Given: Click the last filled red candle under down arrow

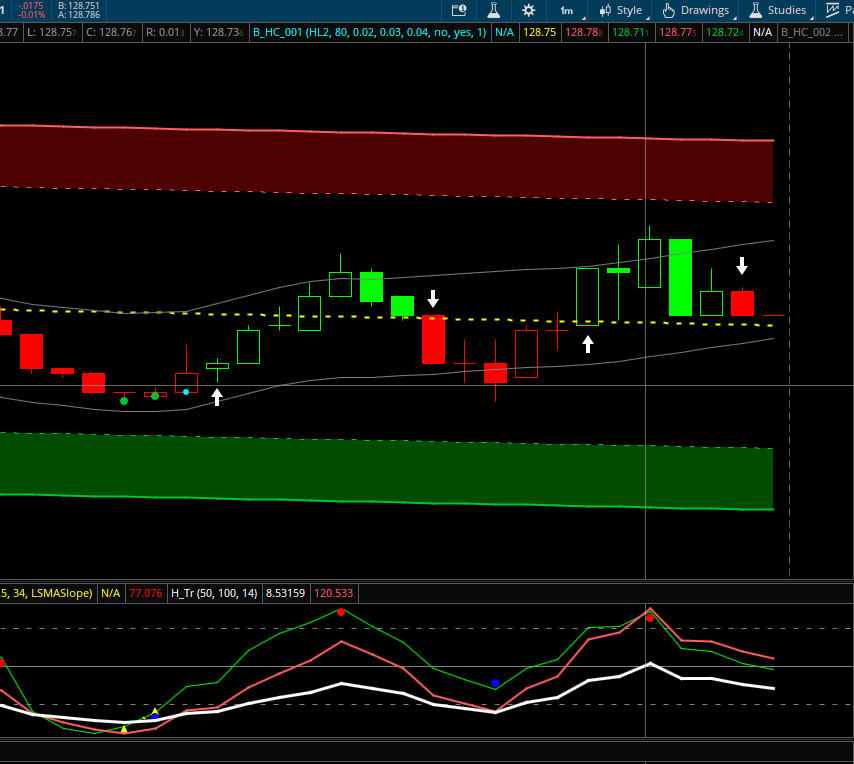Looking at the screenshot, I should pyautogui.click(x=742, y=303).
